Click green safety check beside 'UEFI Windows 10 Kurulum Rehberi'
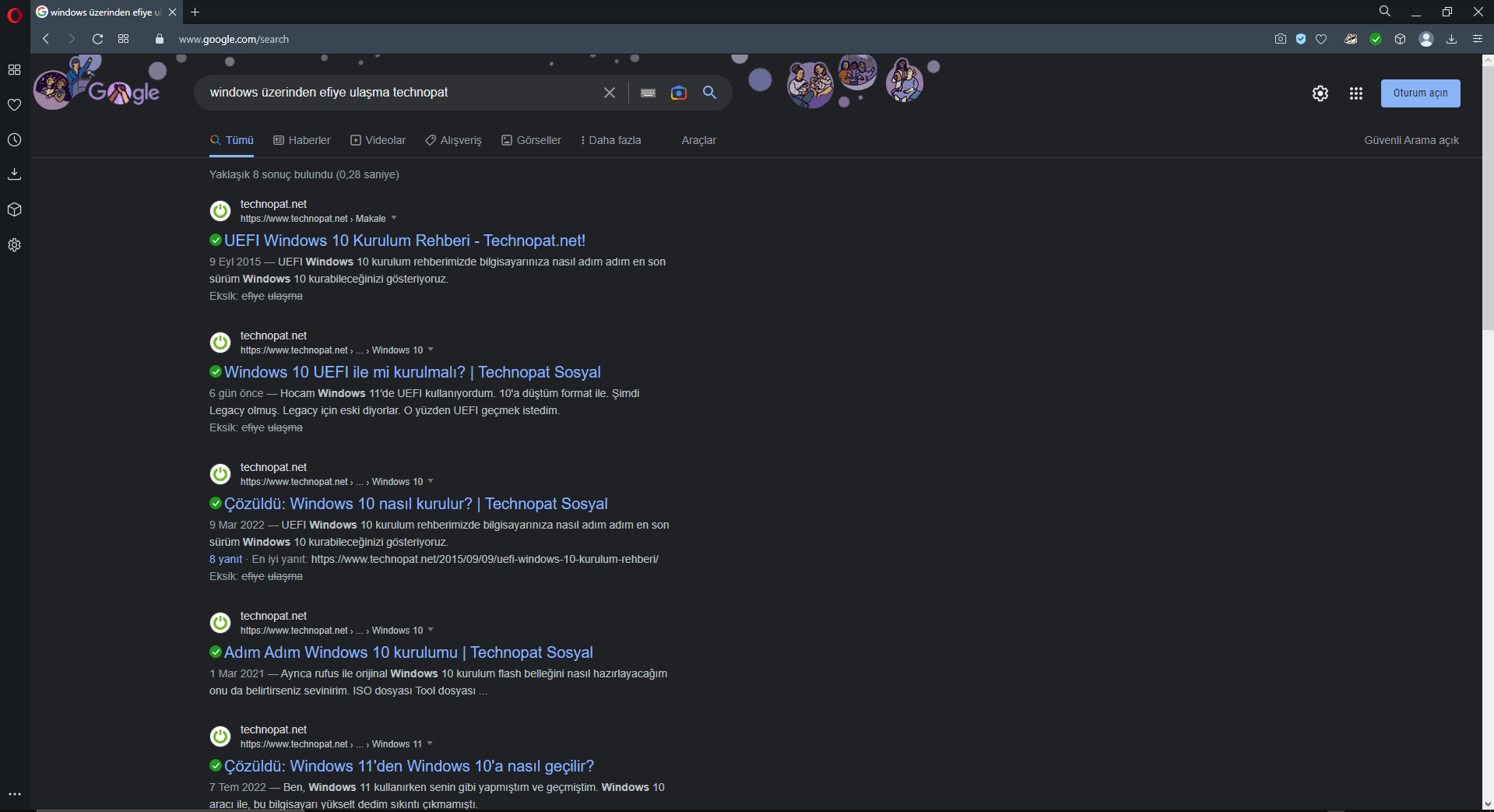The image size is (1494, 812). tap(216, 240)
